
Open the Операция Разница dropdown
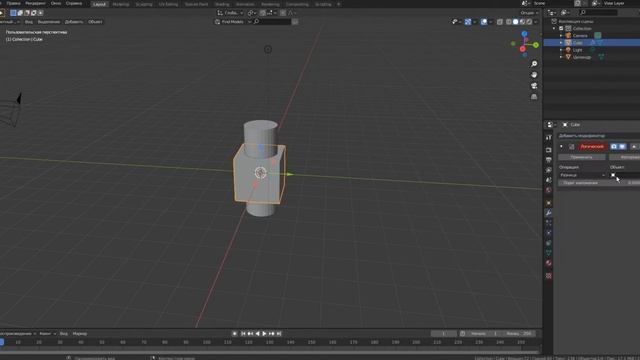[582, 175]
